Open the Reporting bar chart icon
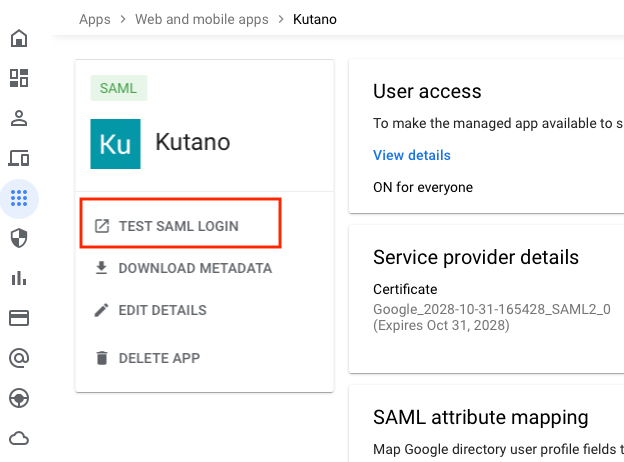624x462 pixels. (x=19, y=278)
